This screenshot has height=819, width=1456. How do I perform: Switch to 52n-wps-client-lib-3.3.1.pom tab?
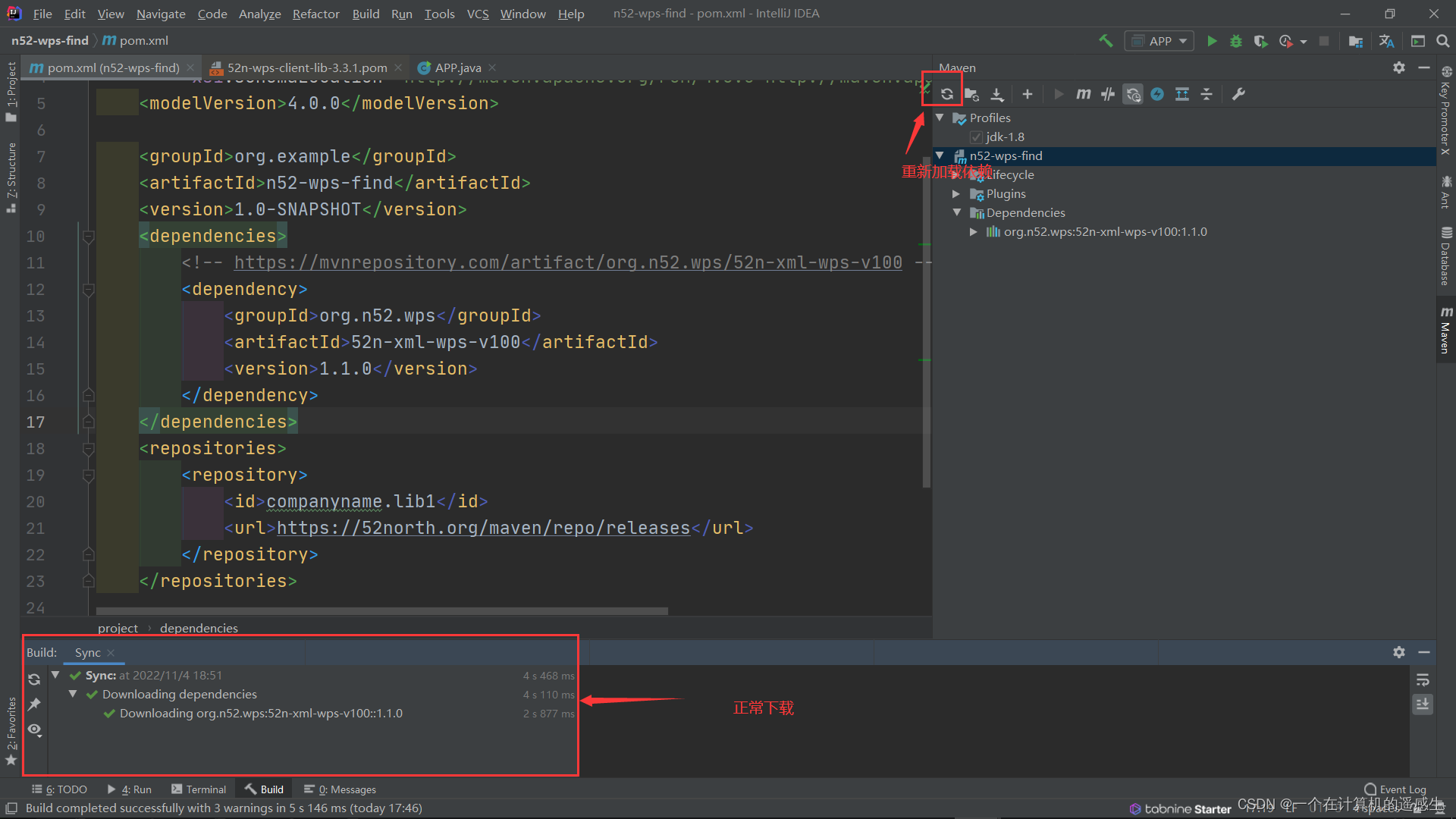click(306, 67)
